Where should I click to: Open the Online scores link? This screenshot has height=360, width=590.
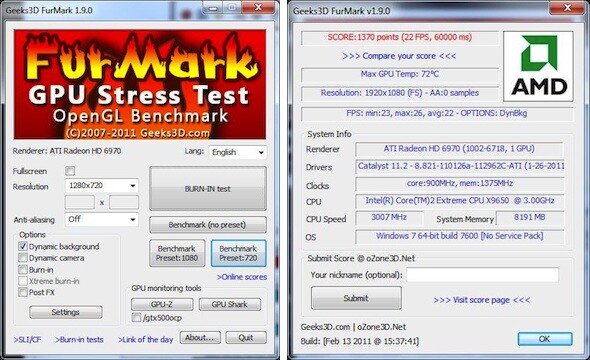tap(242, 277)
